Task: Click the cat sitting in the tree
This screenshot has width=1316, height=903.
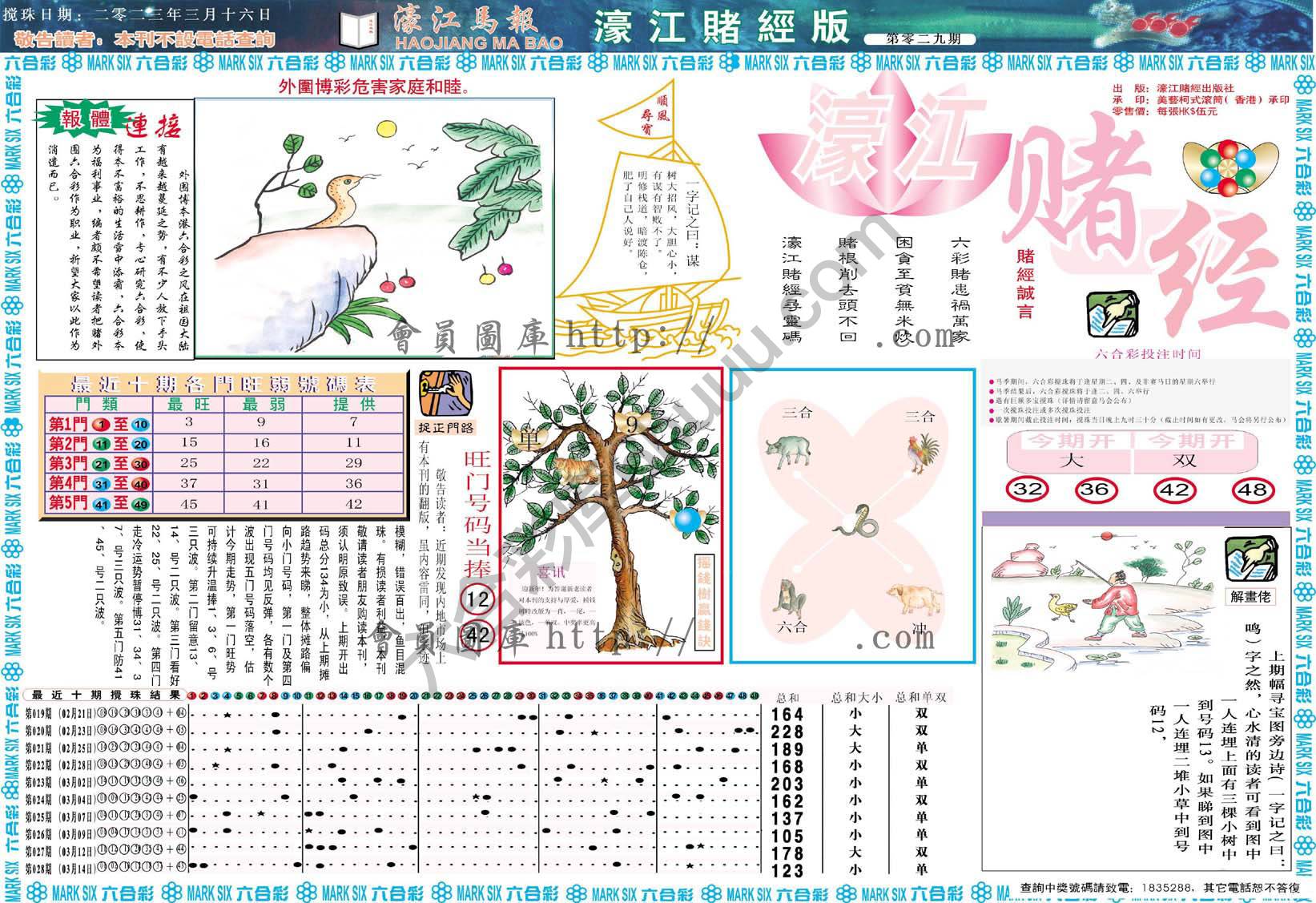Action: coord(575,471)
